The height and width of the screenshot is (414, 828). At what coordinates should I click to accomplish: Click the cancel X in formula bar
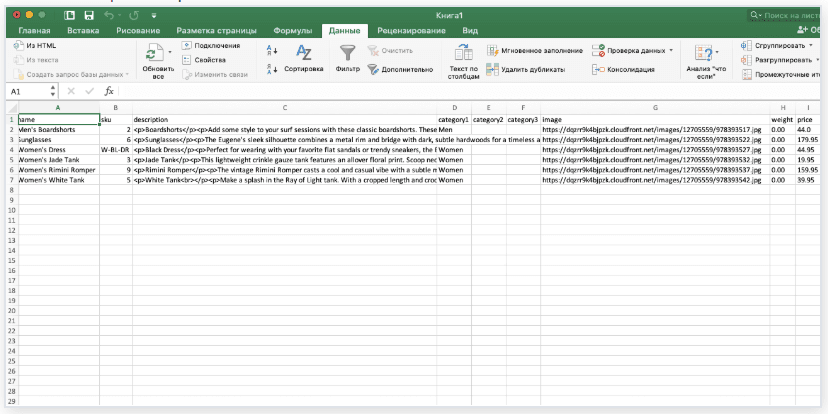coord(71,91)
